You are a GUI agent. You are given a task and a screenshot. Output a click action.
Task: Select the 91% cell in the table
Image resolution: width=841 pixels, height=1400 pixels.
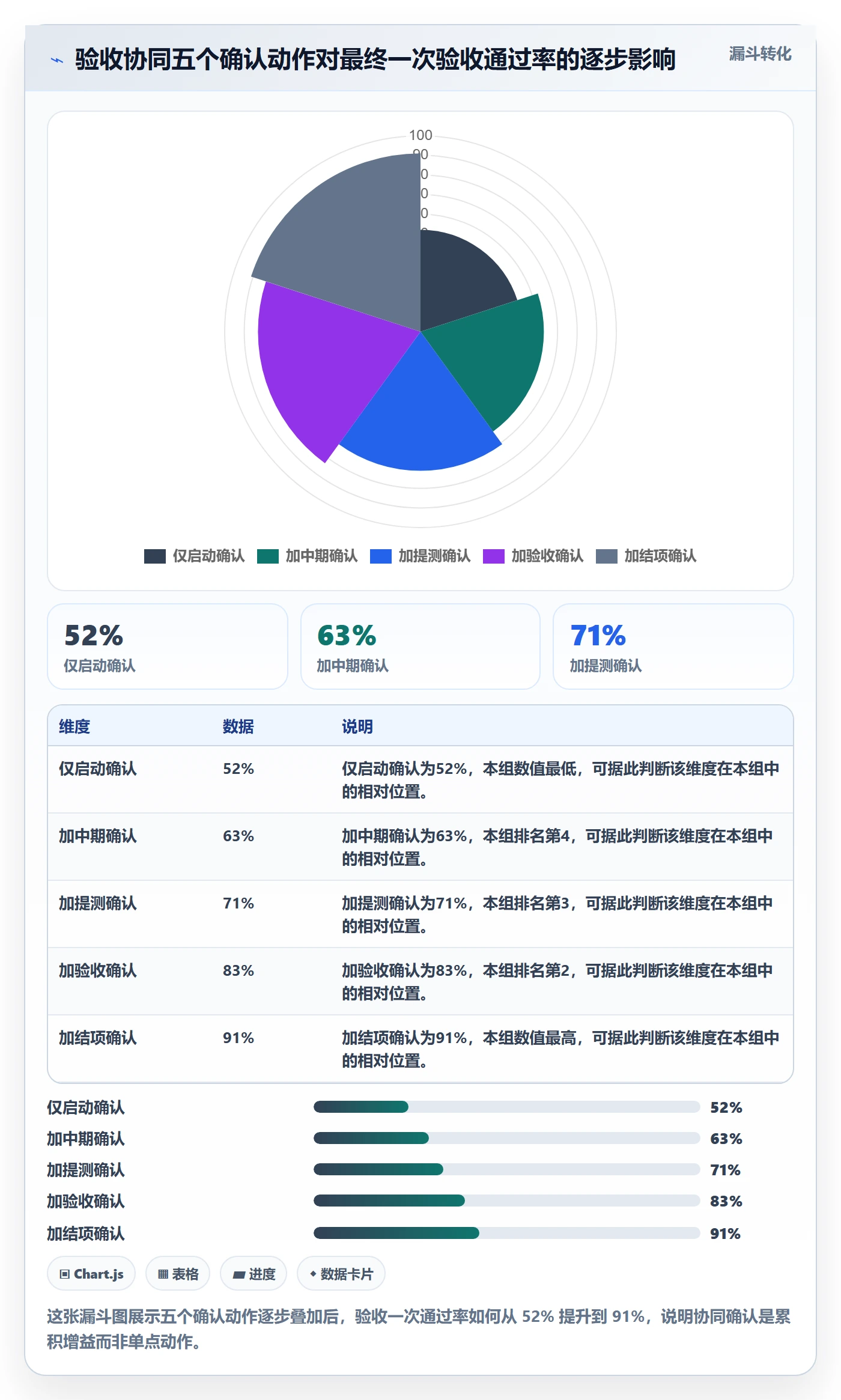coord(238,1038)
